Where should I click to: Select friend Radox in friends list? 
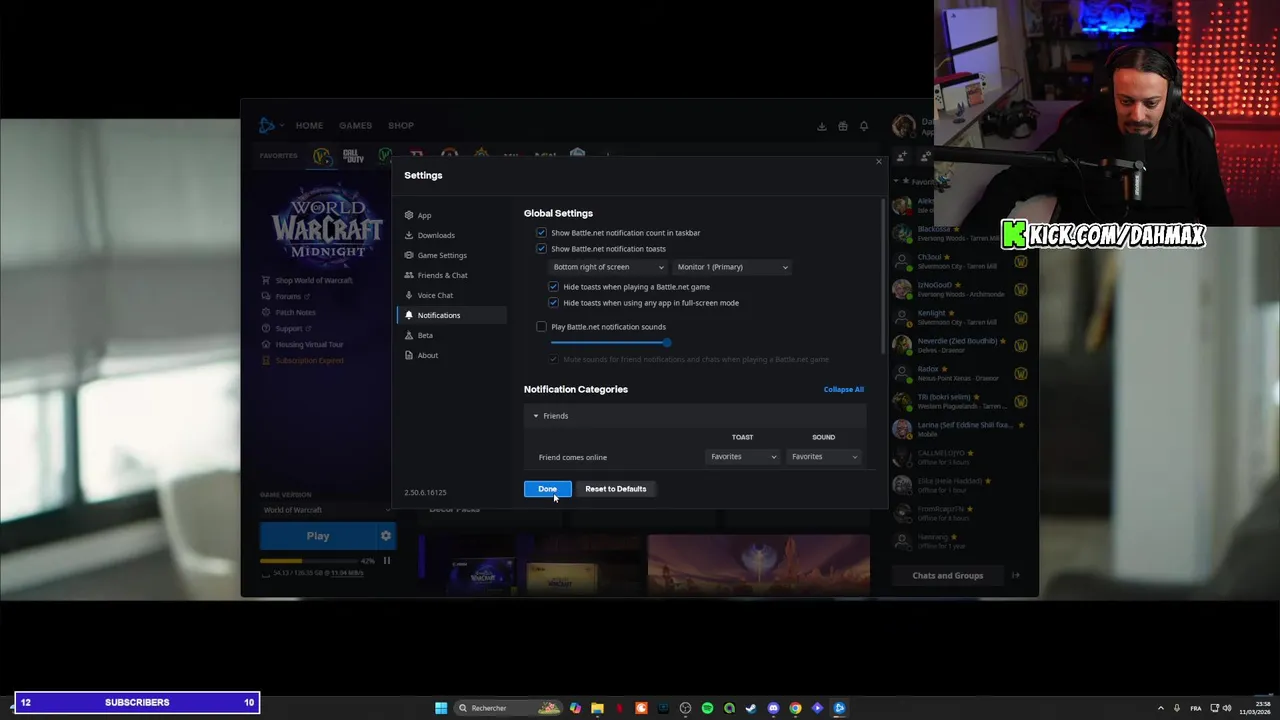[958, 373]
